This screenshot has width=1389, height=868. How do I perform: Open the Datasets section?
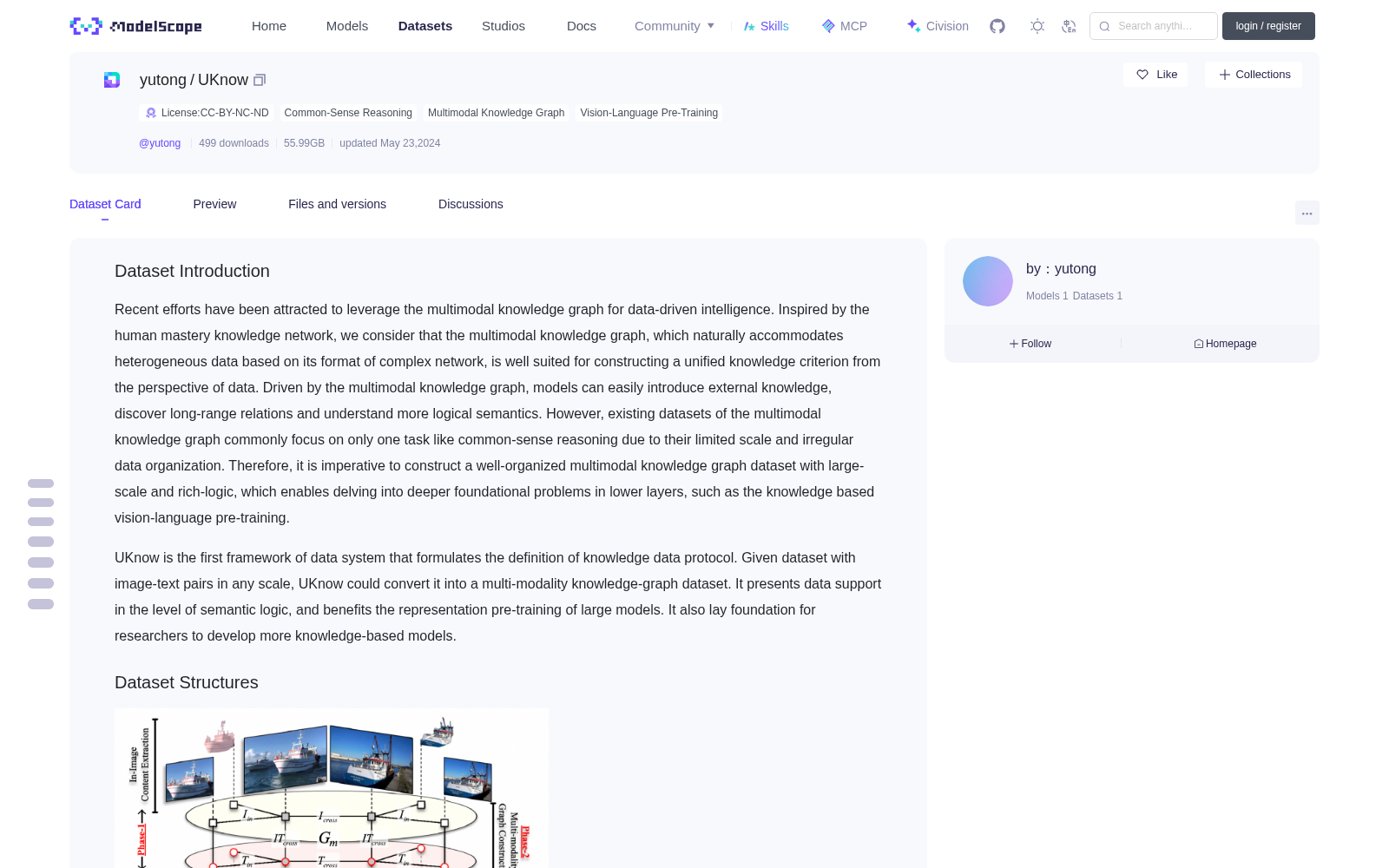[425, 26]
